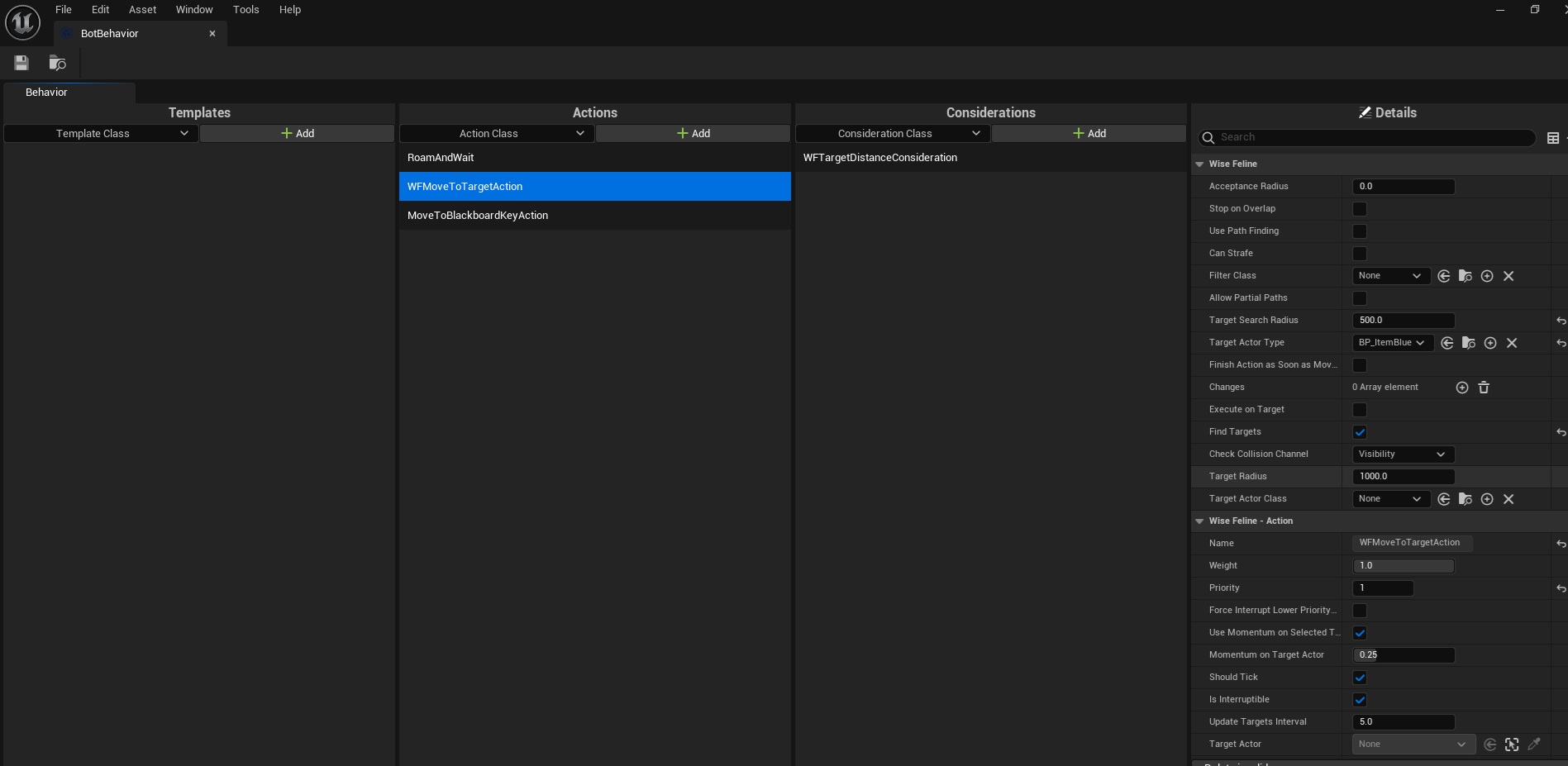Toggle the Should Tick checkbox
1568x766 pixels.
pyautogui.click(x=1360, y=678)
